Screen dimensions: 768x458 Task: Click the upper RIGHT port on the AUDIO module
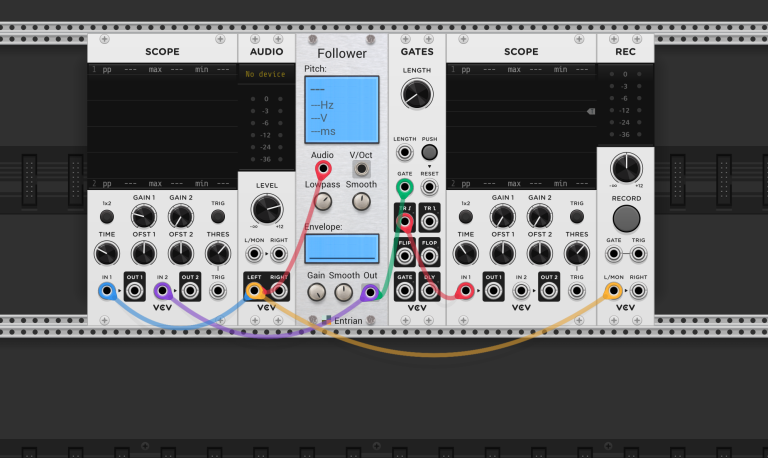279,254
